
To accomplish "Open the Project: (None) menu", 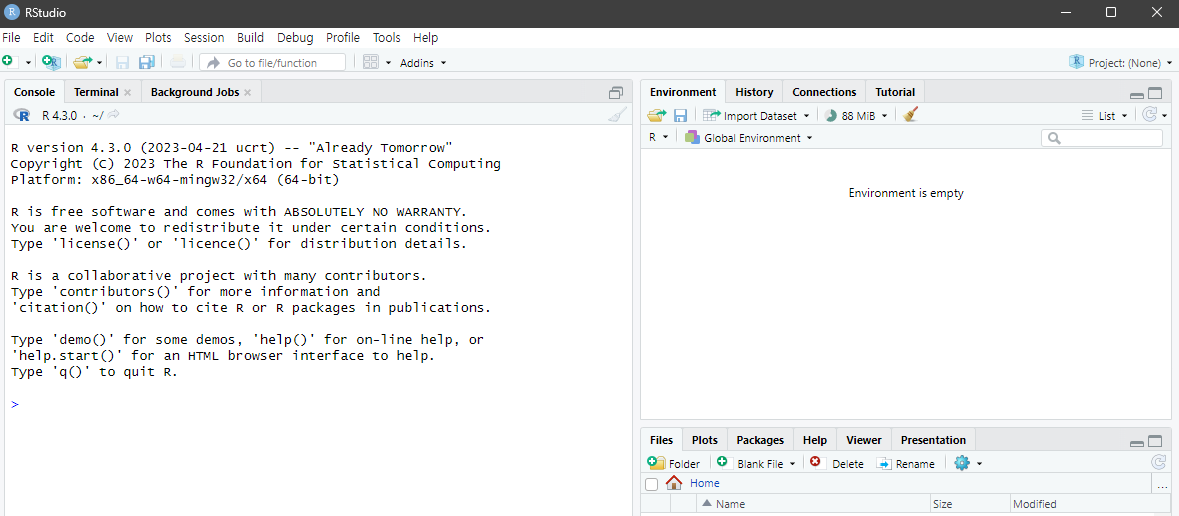I will (x=1120, y=62).
